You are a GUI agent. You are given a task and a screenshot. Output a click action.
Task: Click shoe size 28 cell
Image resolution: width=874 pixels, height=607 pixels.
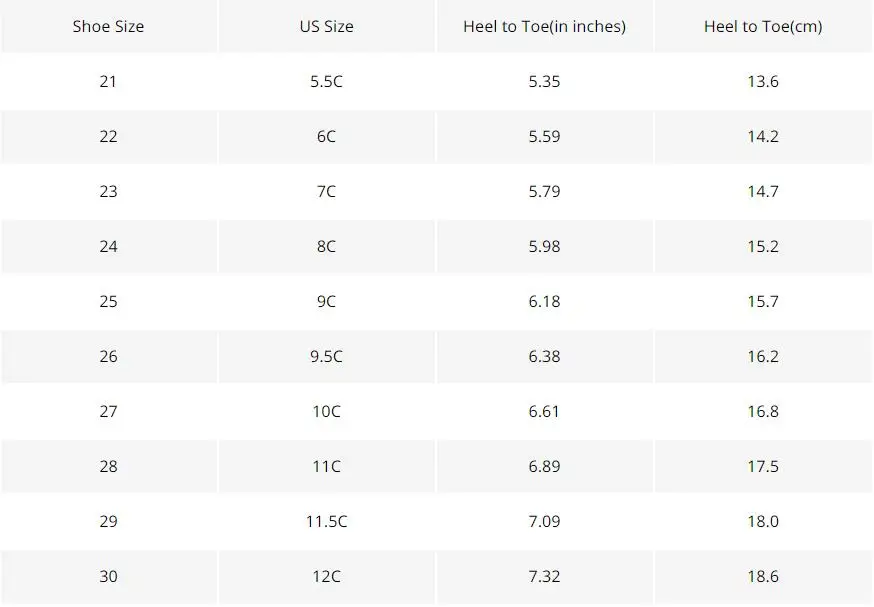point(108,467)
